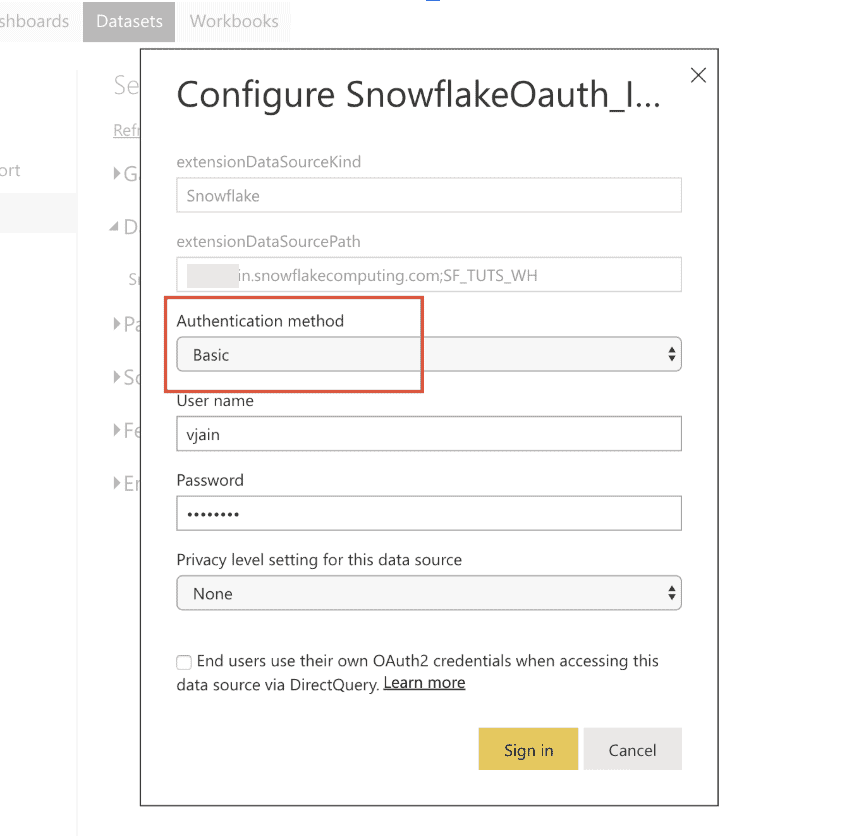
Task: Open the Authentication method dropdown
Action: (428, 354)
